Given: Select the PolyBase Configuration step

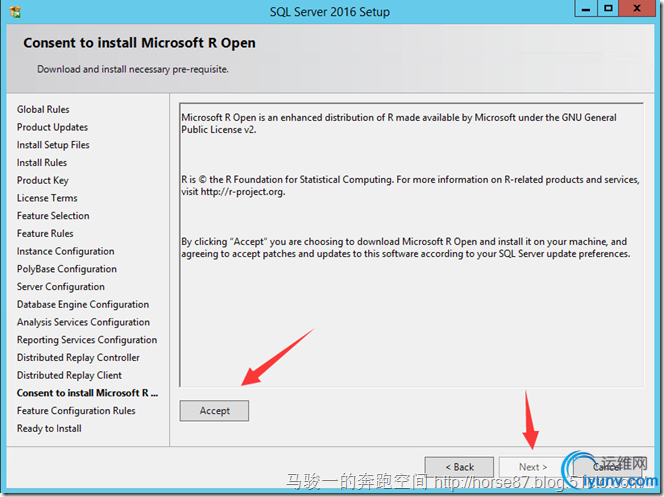Looking at the screenshot, I should (67, 269).
